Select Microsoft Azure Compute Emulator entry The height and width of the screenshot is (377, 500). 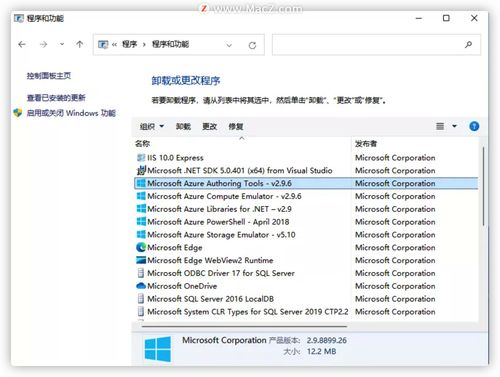pos(306,196)
